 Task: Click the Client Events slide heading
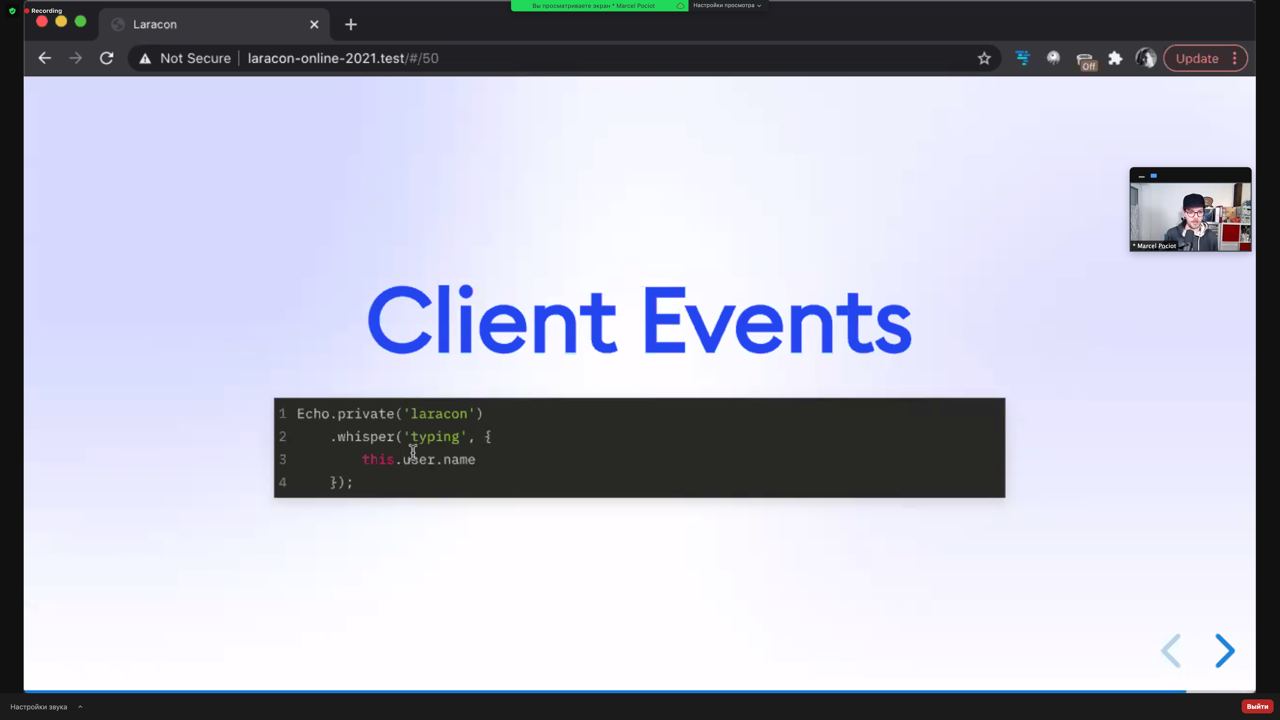(639, 321)
